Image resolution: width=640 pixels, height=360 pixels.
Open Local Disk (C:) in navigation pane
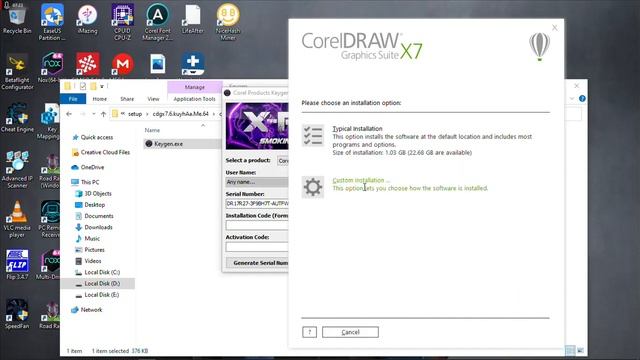tap(102, 272)
